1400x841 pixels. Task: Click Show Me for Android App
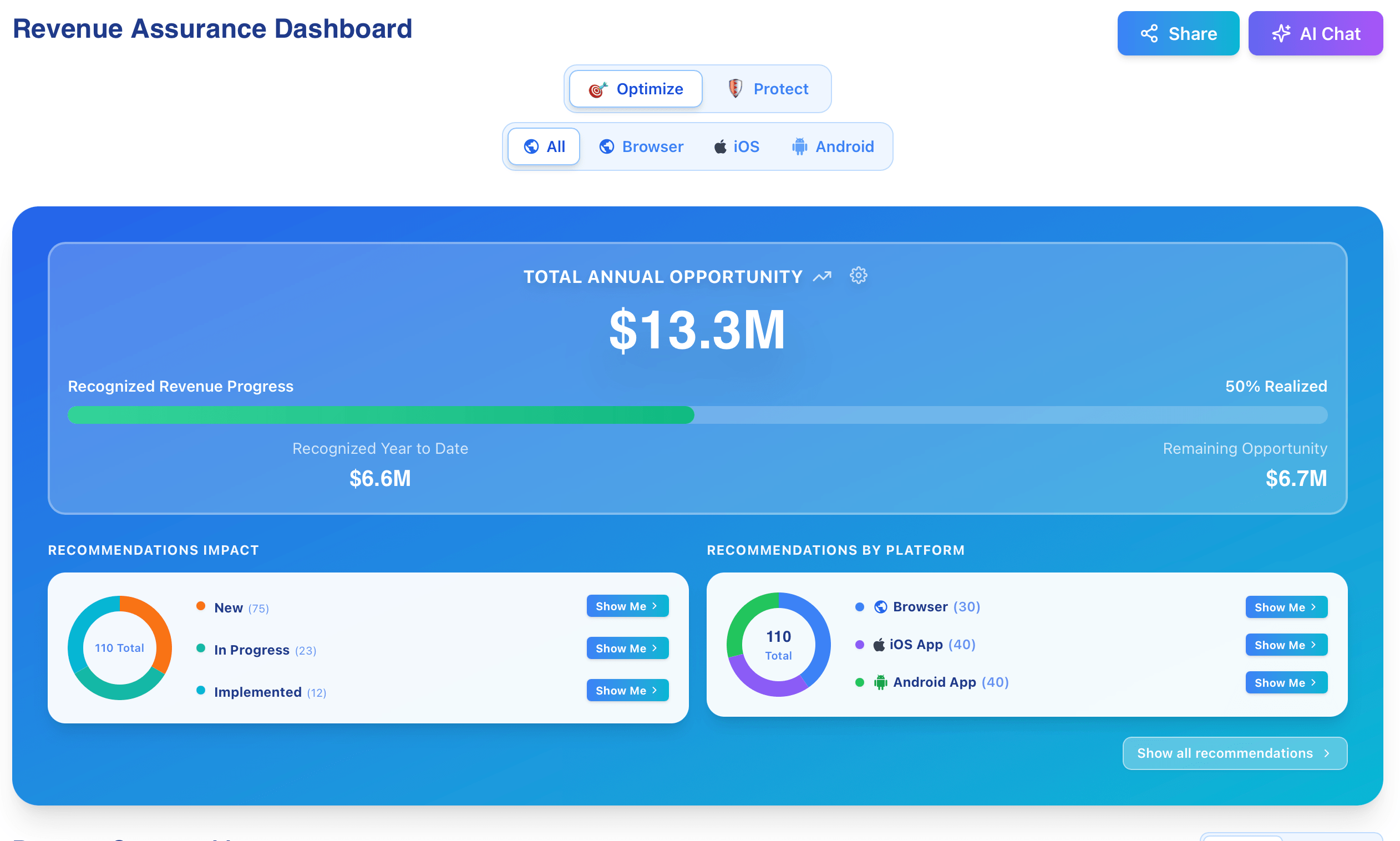1286,682
